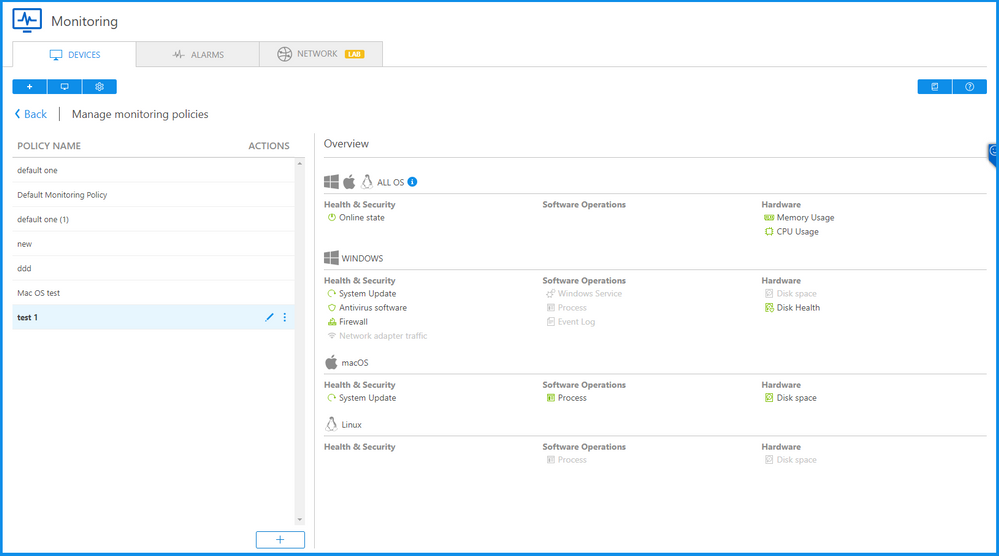
Task: Click the Windows Process sensor
Action: click(566, 308)
